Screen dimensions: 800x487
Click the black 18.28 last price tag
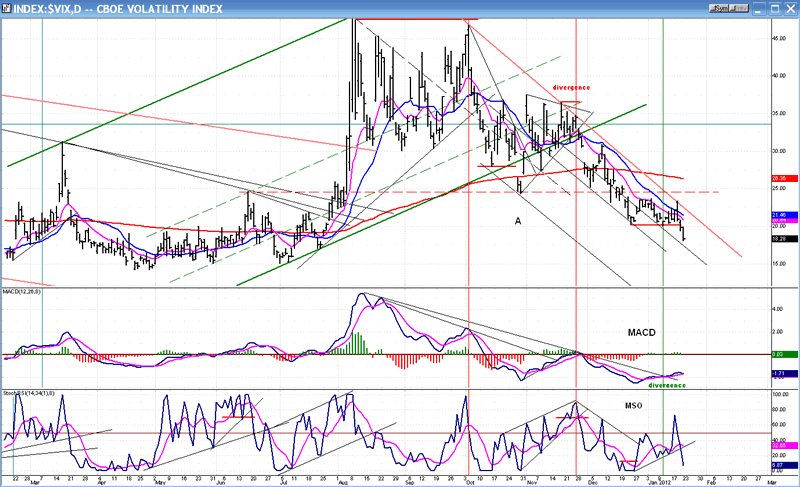[x=783, y=240]
